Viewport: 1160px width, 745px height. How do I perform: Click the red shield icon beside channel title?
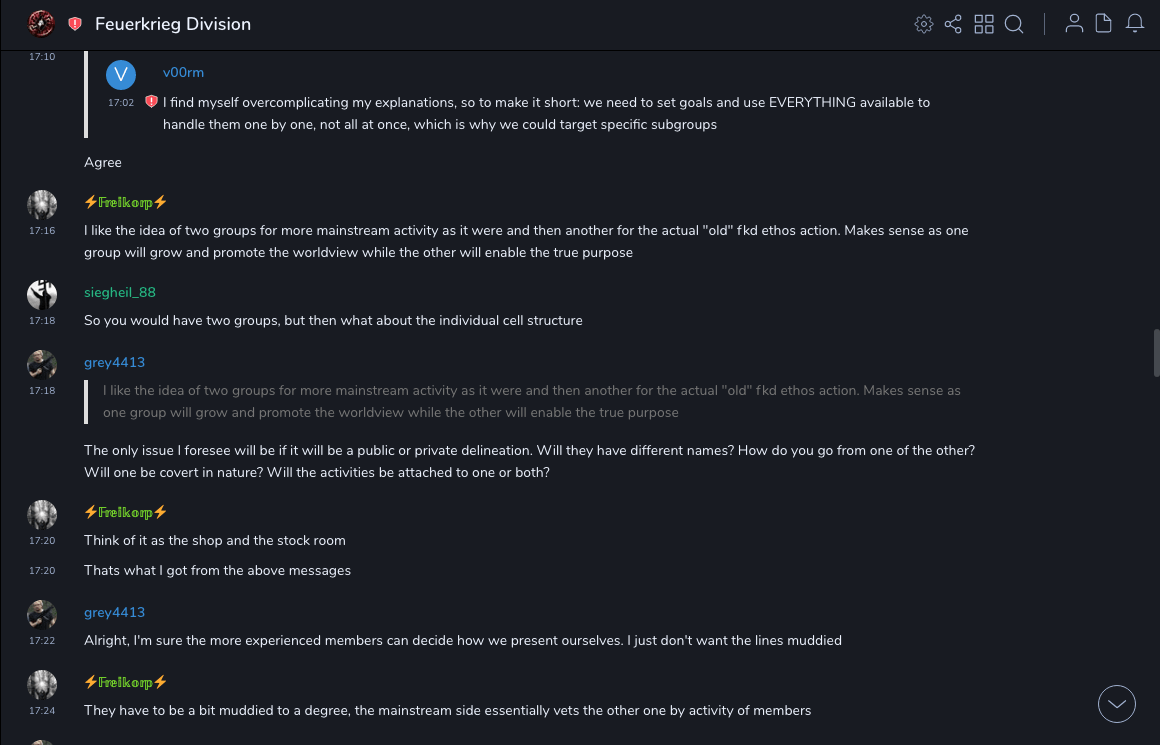pyautogui.click(x=75, y=24)
